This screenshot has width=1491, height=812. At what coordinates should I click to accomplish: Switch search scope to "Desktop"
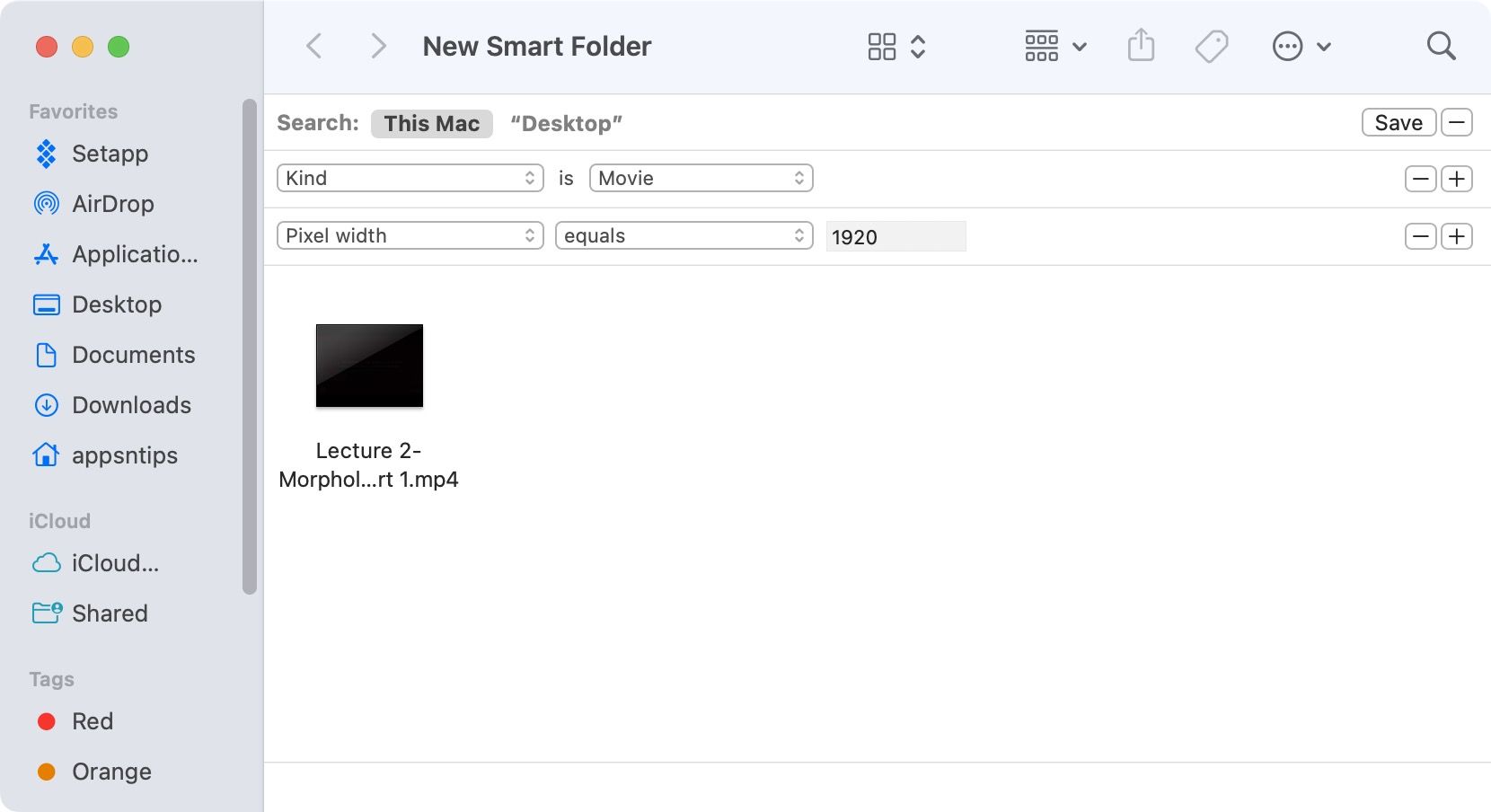[x=566, y=123]
